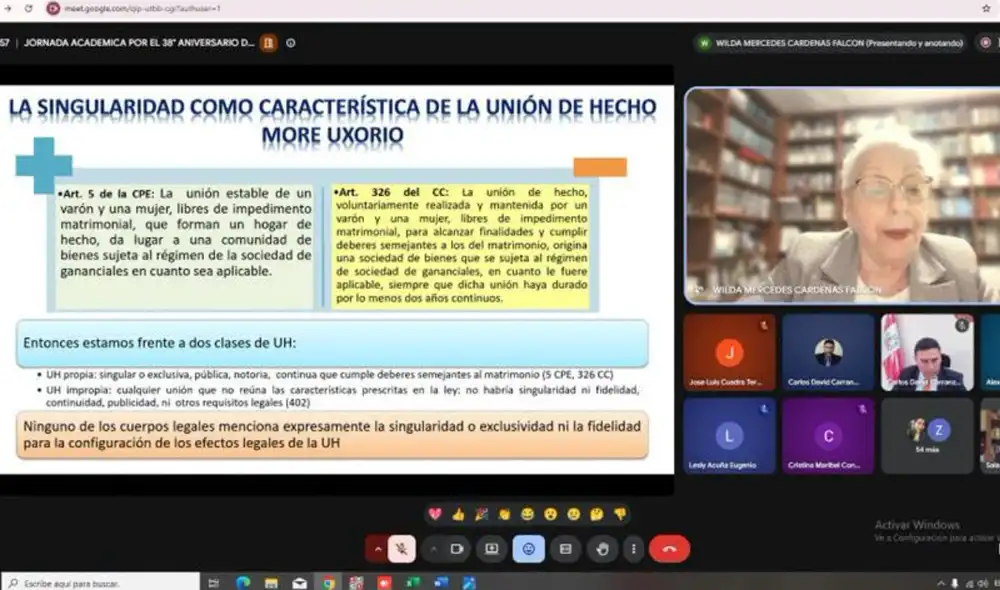Unmute the microphone in the call bar
This screenshot has width=1000, height=590.
point(401,549)
